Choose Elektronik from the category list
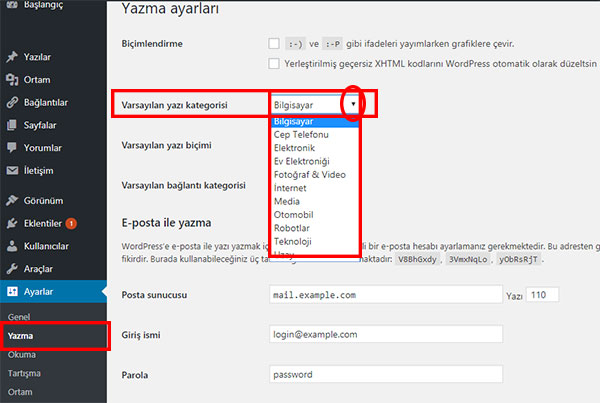 315,148
